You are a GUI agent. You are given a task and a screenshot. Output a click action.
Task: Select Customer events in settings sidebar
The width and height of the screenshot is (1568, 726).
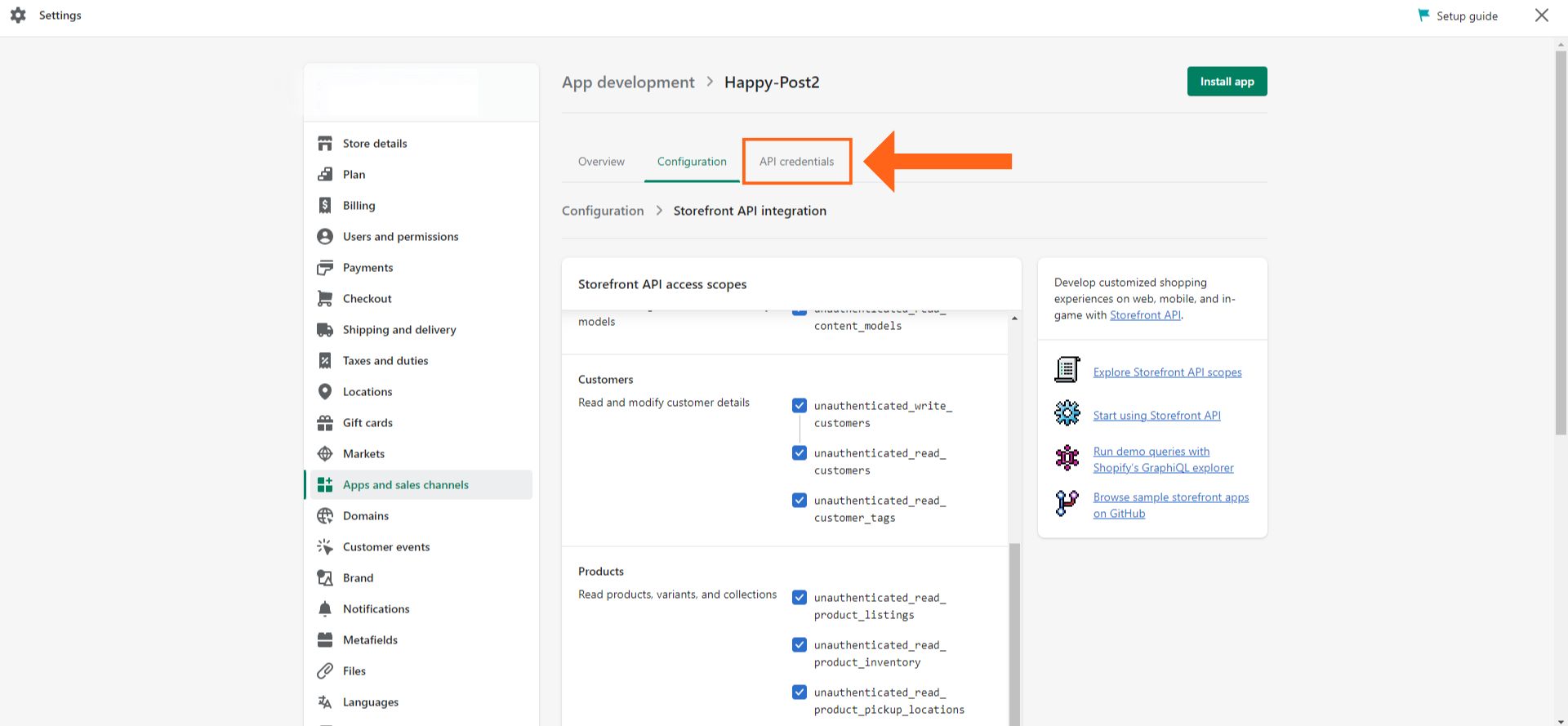(385, 547)
